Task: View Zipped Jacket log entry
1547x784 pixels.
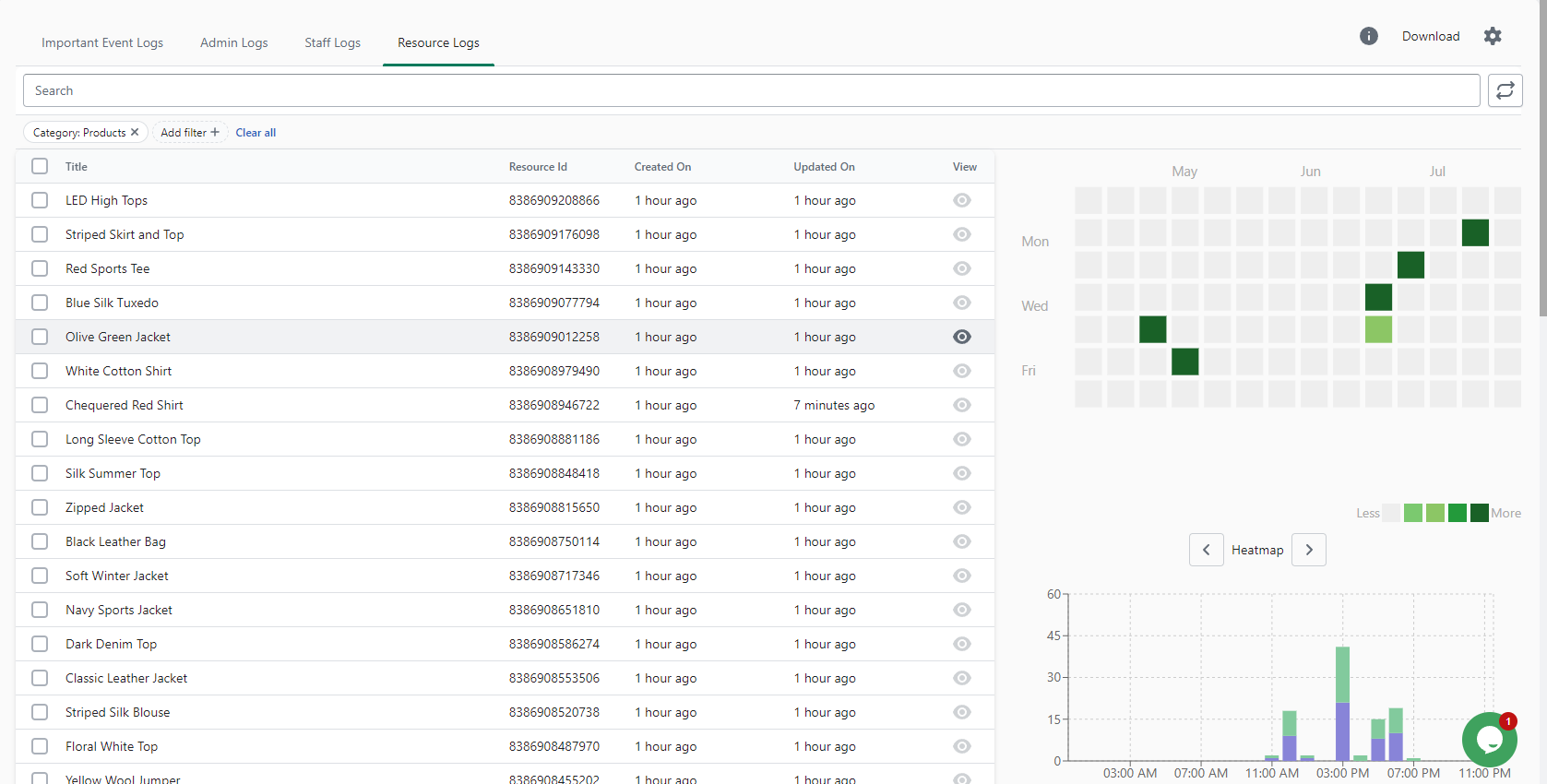Action: (x=961, y=507)
